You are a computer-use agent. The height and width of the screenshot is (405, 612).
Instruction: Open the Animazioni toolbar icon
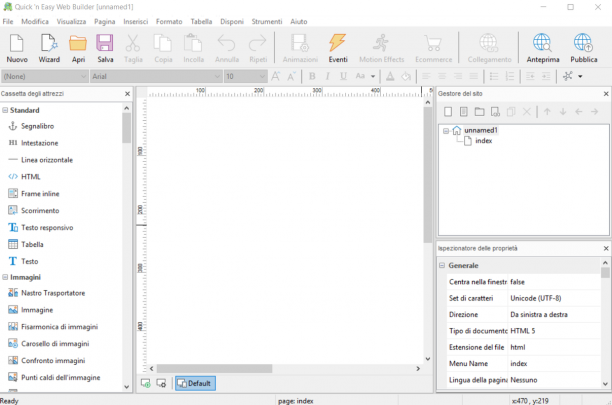(x=300, y=48)
